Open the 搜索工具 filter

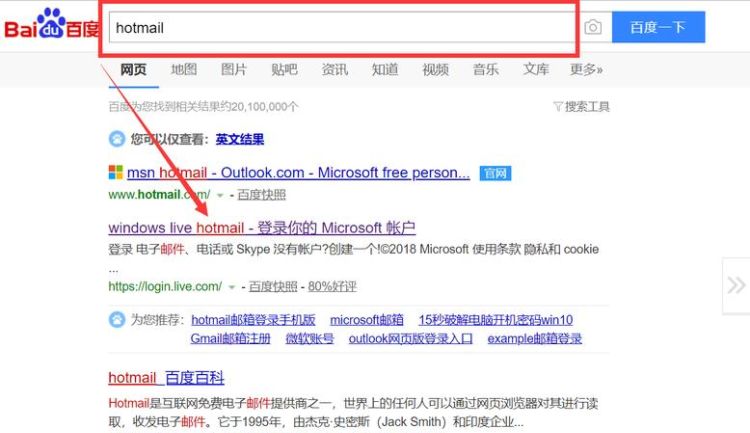pos(582,106)
